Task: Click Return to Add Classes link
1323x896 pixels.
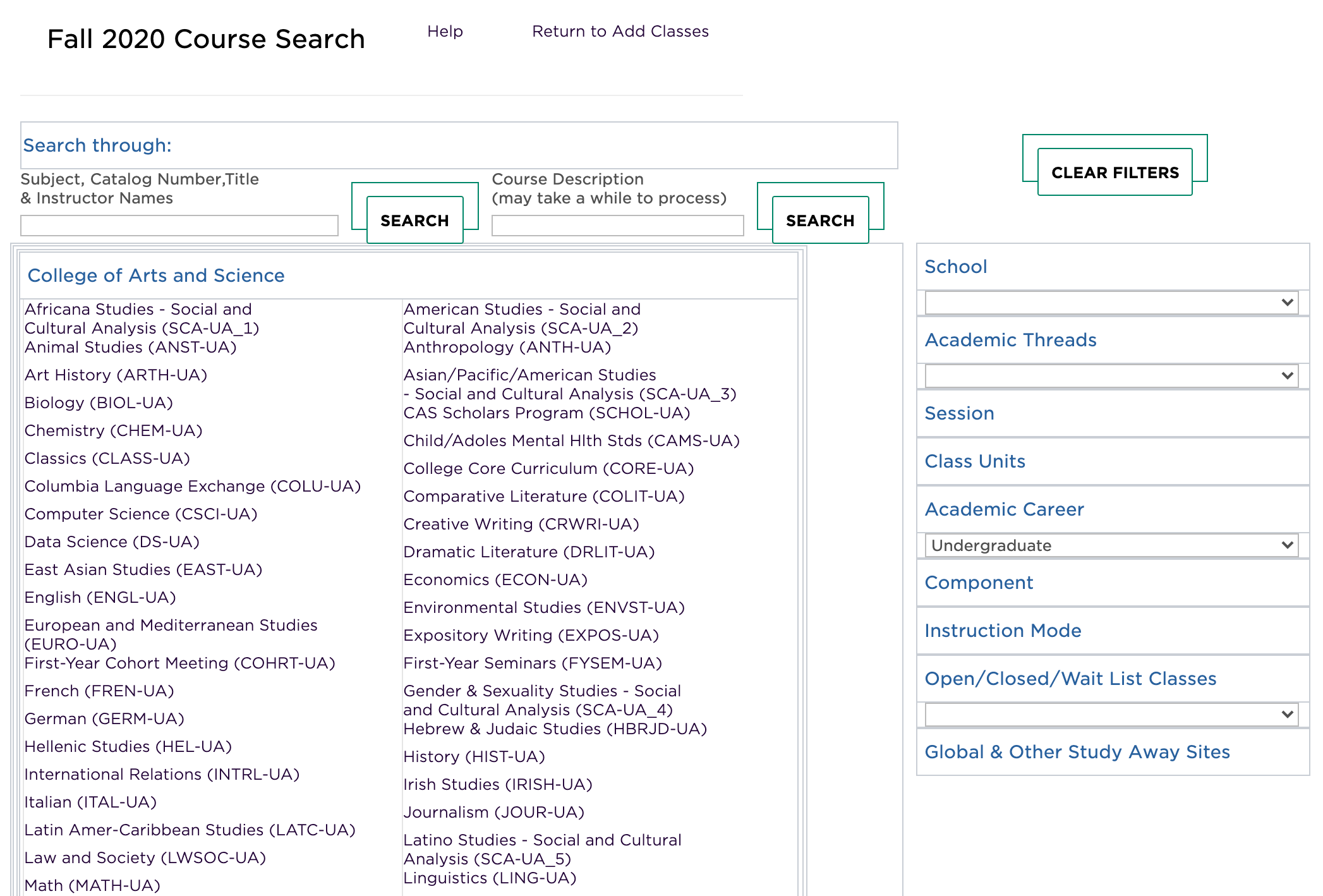Action: click(x=620, y=32)
